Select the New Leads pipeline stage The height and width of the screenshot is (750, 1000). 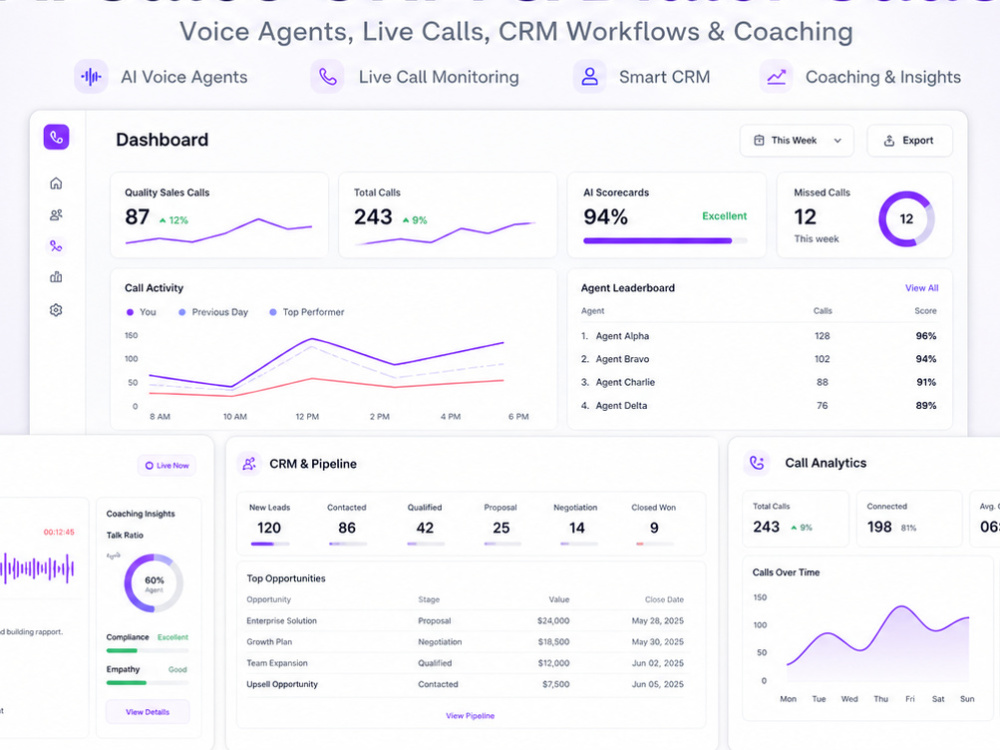coord(269,524)
